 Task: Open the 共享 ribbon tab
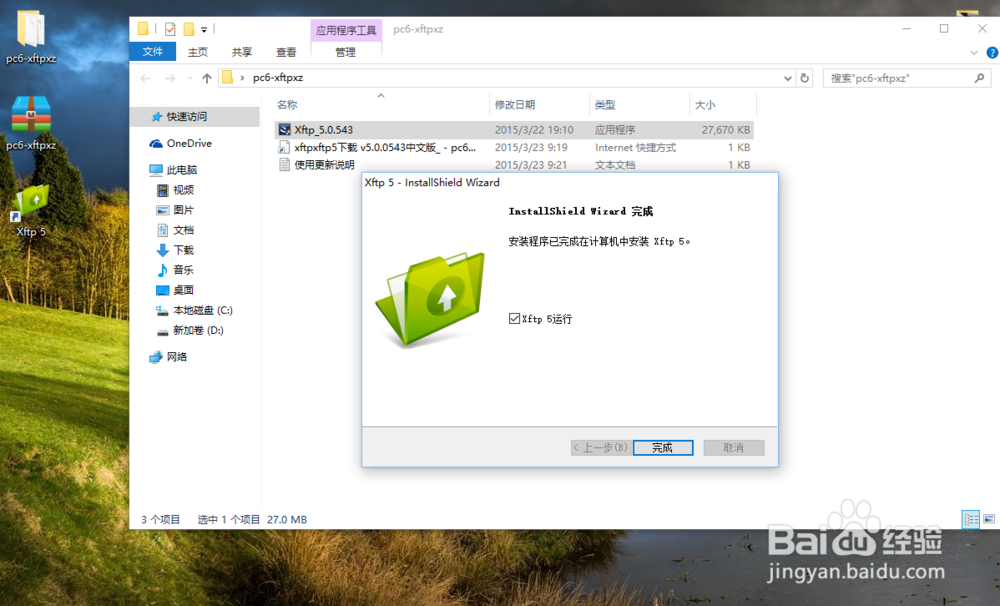pyautogui.click(x=242, y=52)
